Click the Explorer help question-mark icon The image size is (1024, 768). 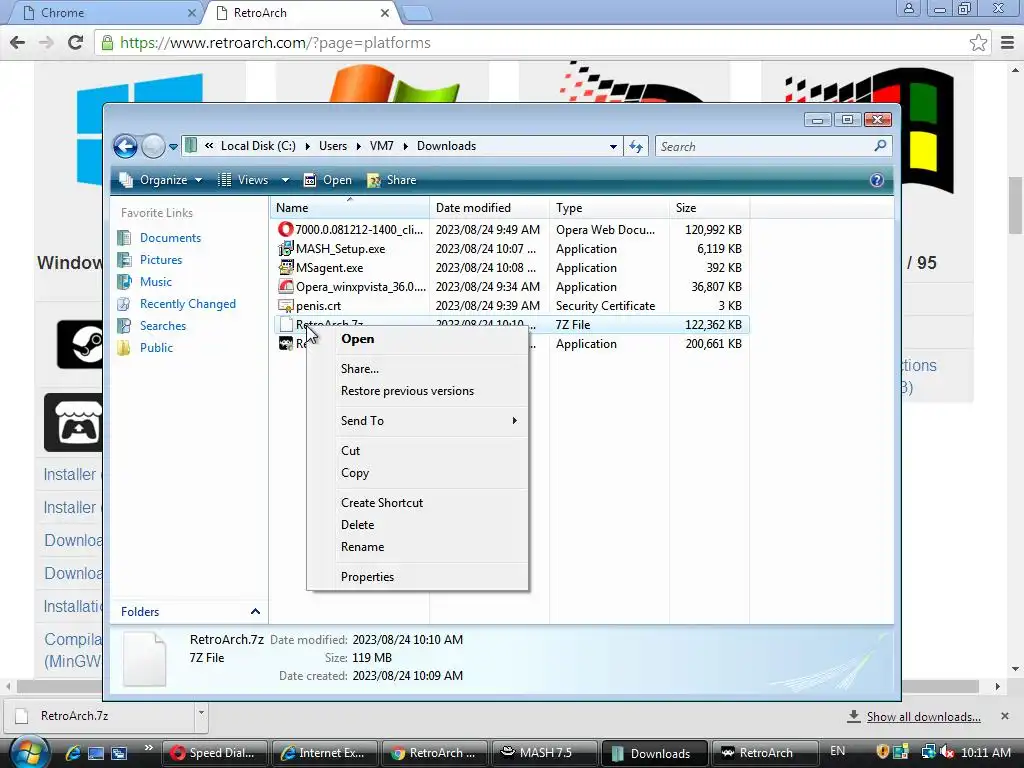pyautogui.click(x=877, y=180)
